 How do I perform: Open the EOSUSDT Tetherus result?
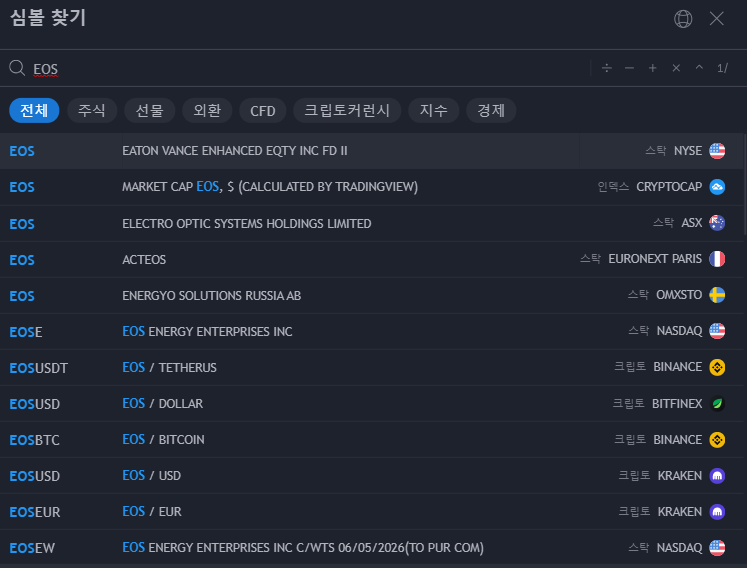point(372,367)
